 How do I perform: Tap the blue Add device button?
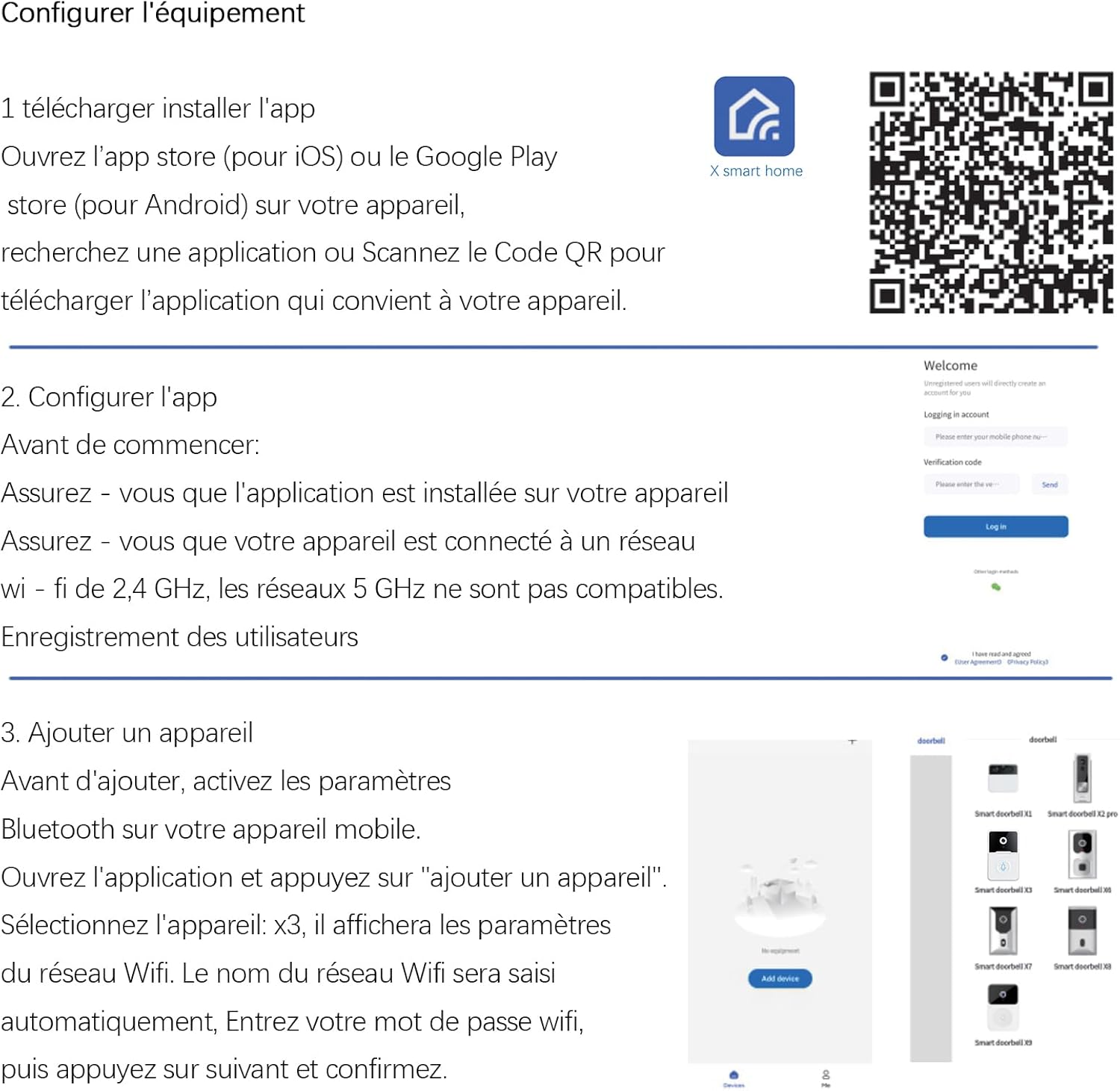[x=780, y=978]
